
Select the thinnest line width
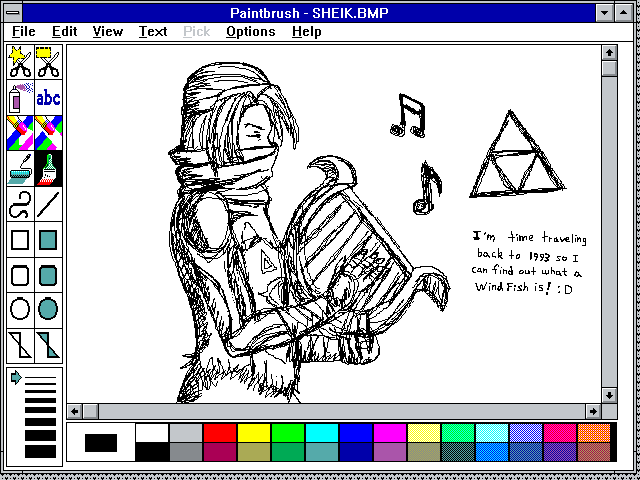click(40, 378)
